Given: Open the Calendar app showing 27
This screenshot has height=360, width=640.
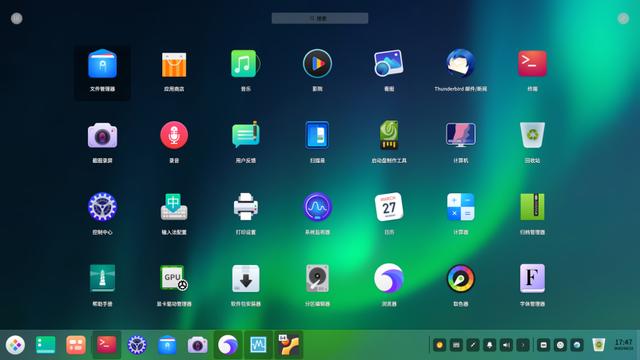Looking at the screenshot, I should coord(389,207).
